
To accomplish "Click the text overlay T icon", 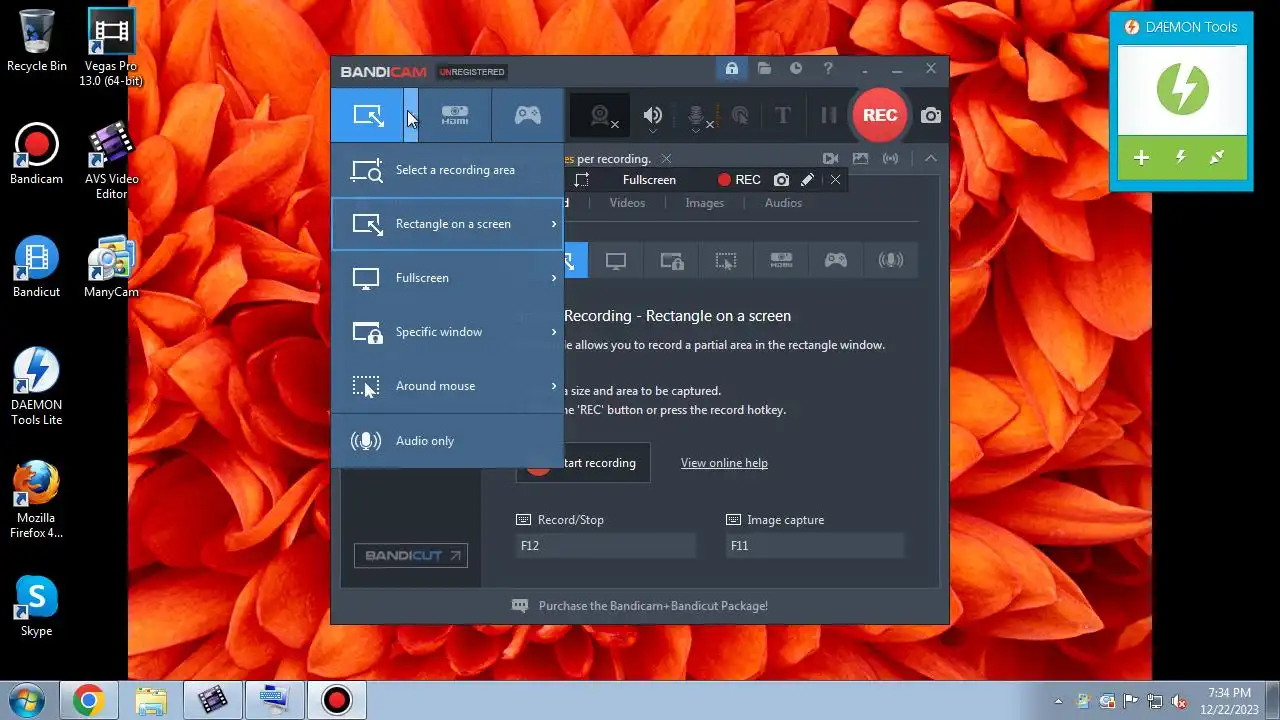I will 782,116.
